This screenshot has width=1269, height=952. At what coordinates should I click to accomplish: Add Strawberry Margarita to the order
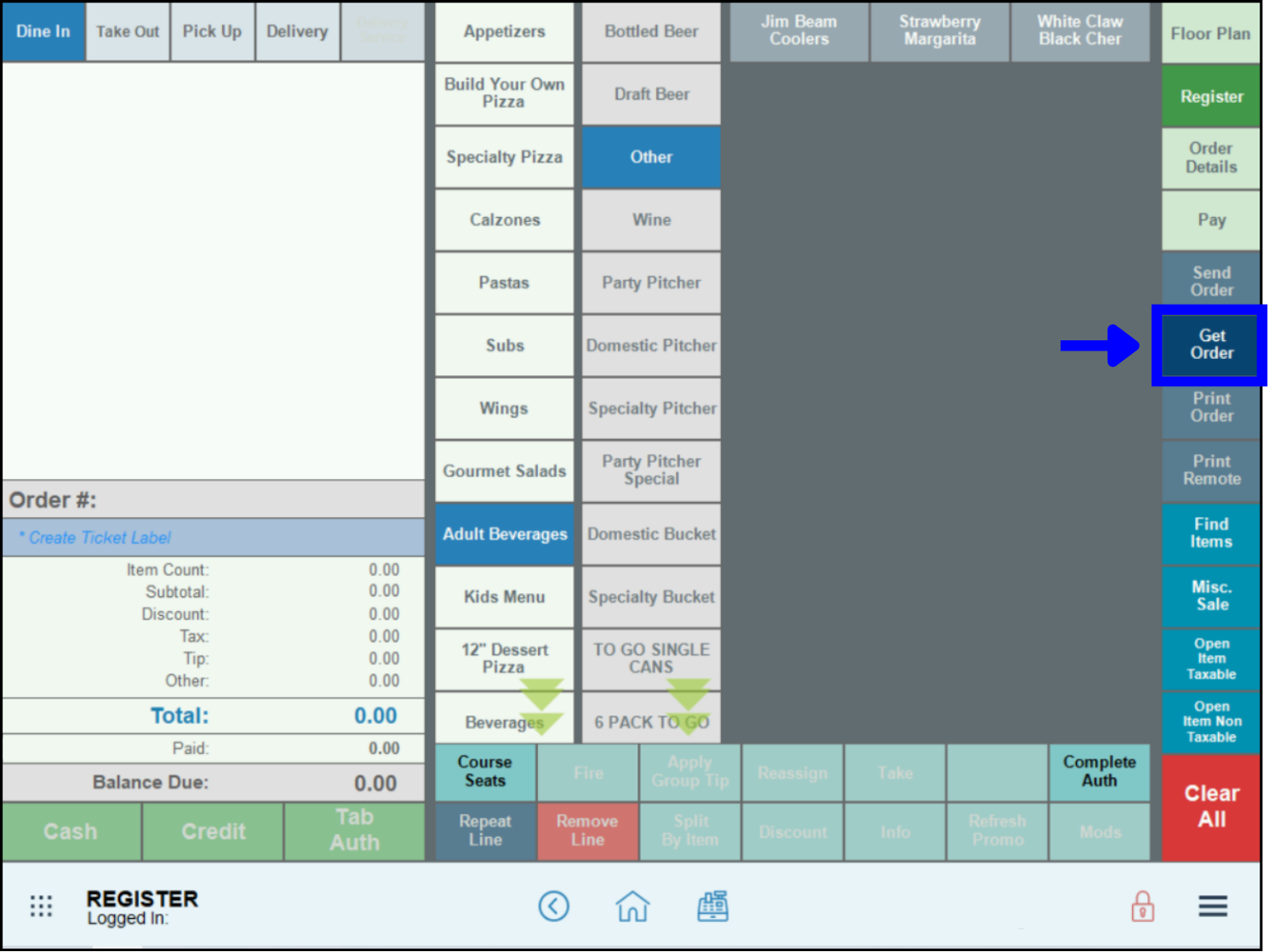coord(940,31)
